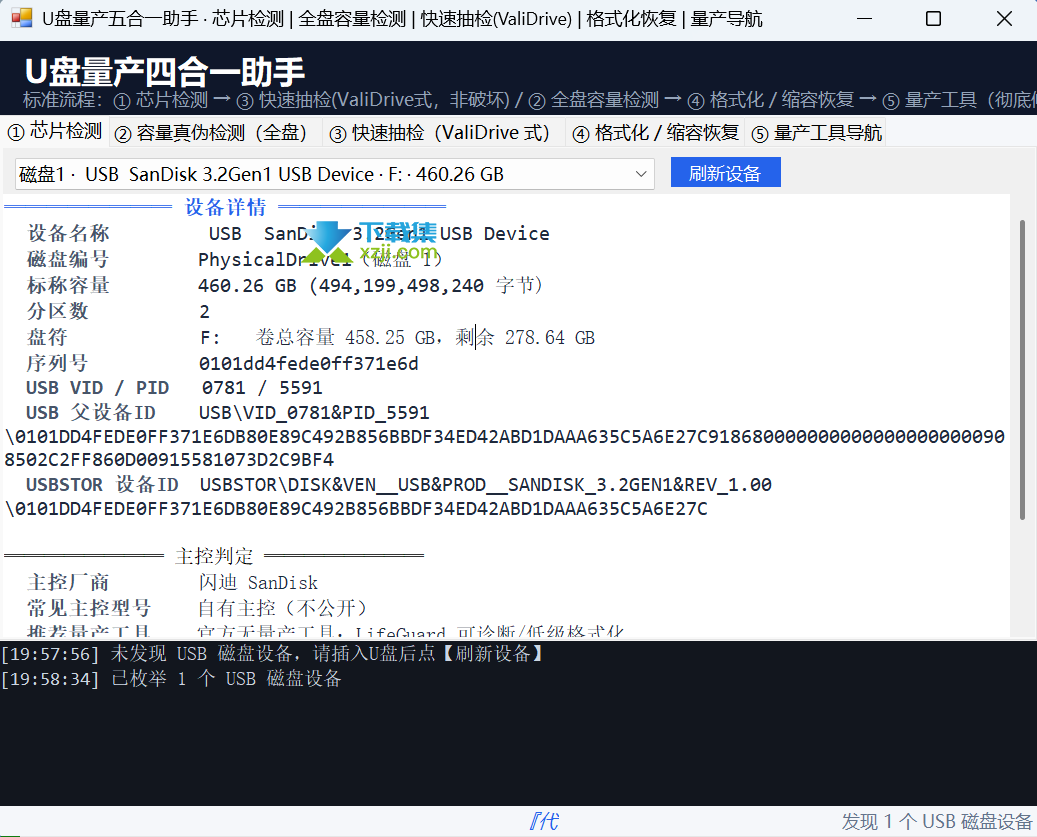Click the VID/PID value 0781 / 5591

coord(263,388)
